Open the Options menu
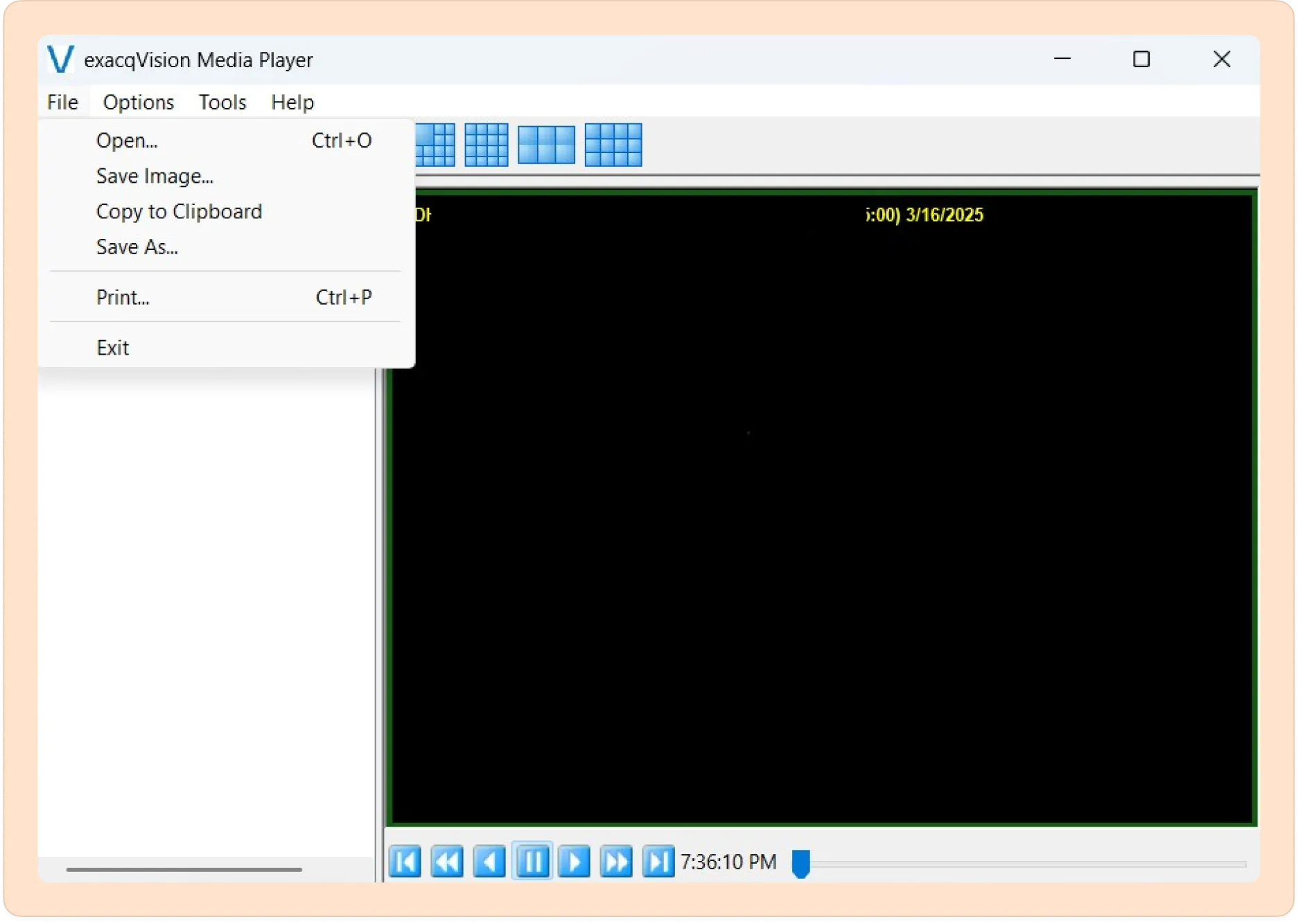Viewport: 1298px width, 924px height. coord(139,103)
